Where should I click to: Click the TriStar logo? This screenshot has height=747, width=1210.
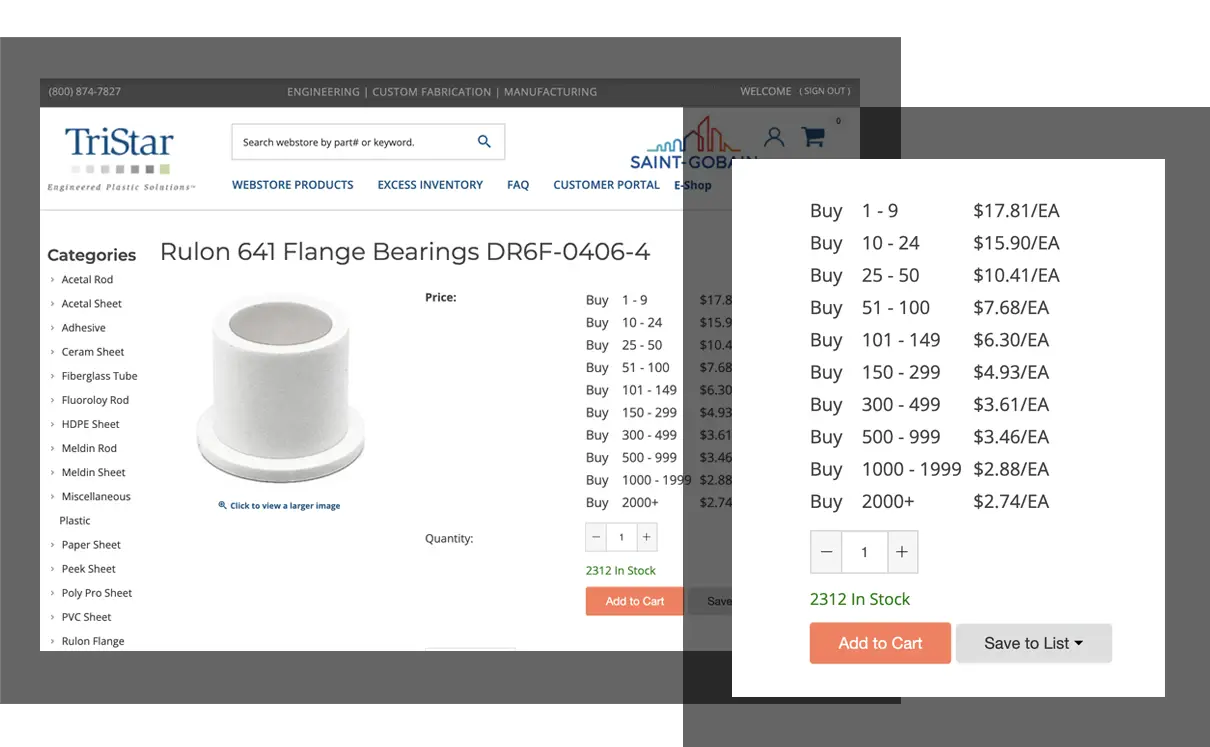[x=120, y=158]
